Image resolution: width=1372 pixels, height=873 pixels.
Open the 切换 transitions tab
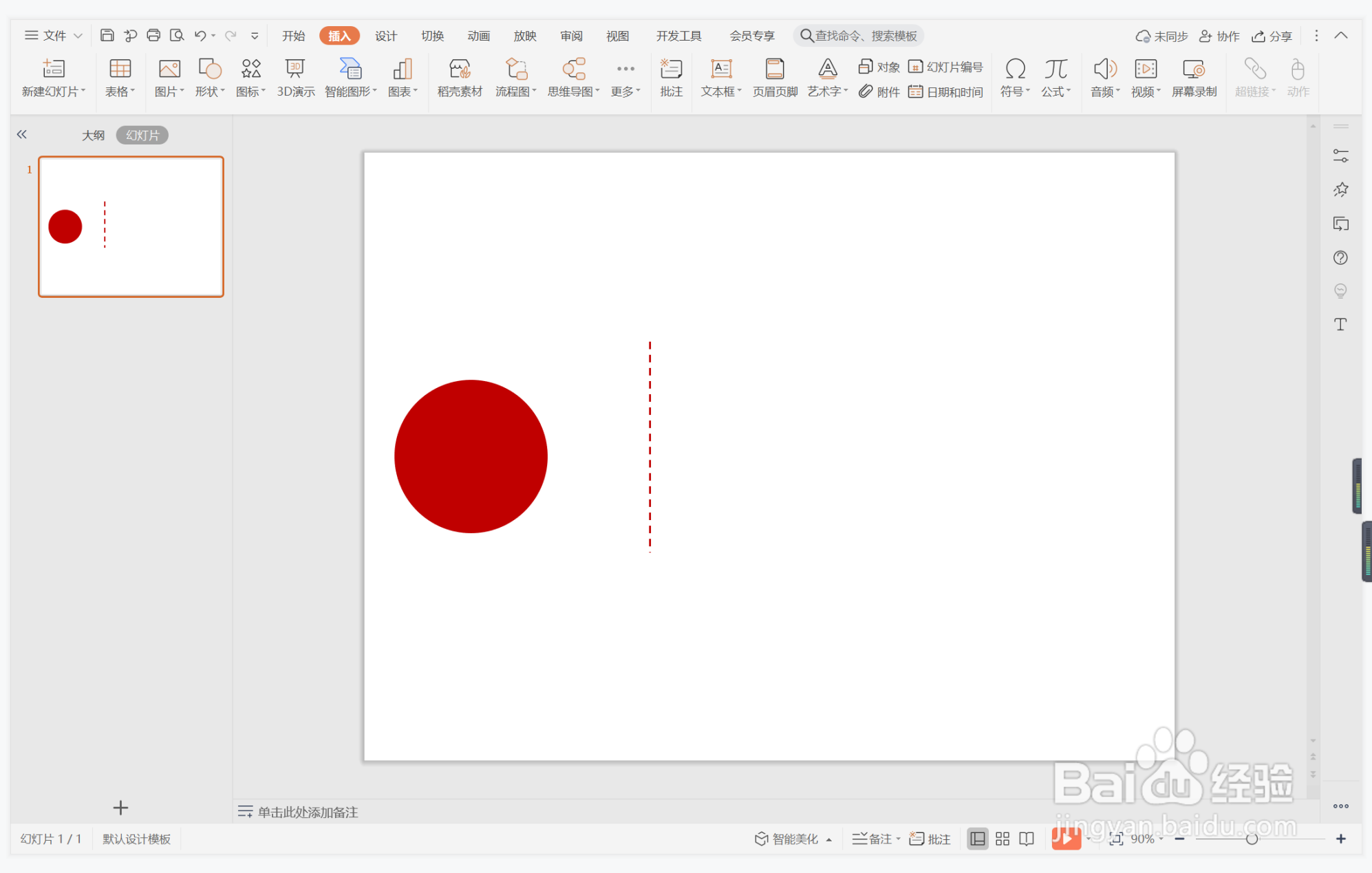click(x=433, y=36)
